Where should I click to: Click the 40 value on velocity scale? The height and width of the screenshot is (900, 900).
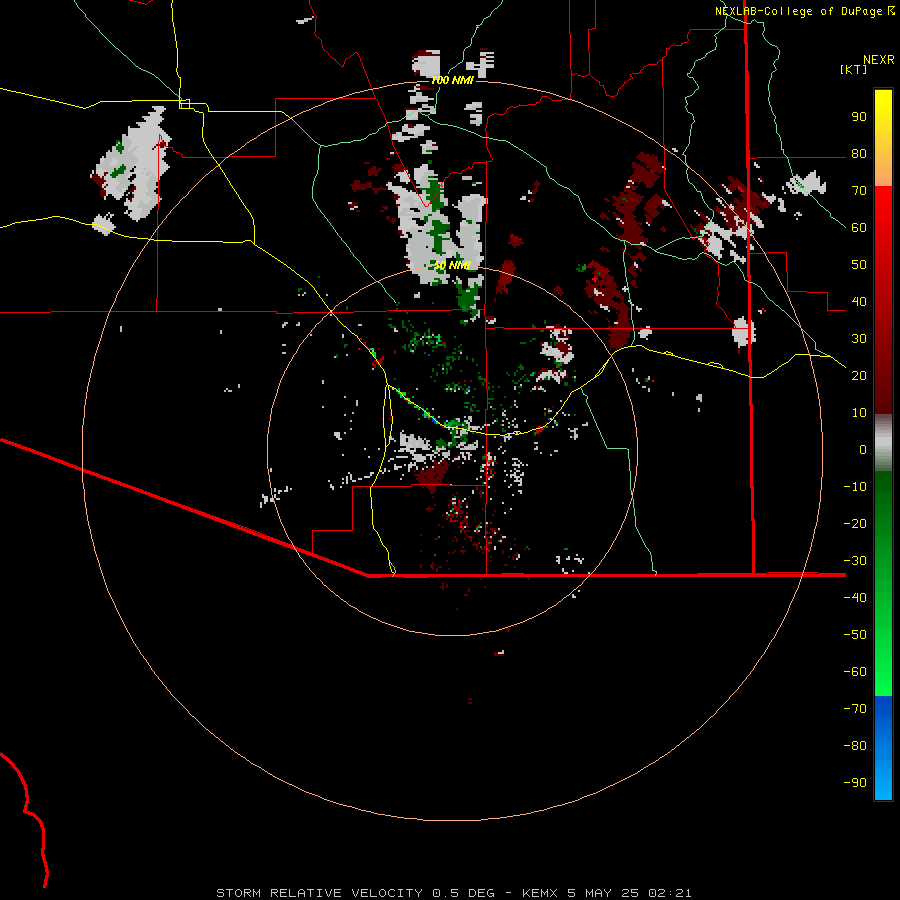(859, 301)
